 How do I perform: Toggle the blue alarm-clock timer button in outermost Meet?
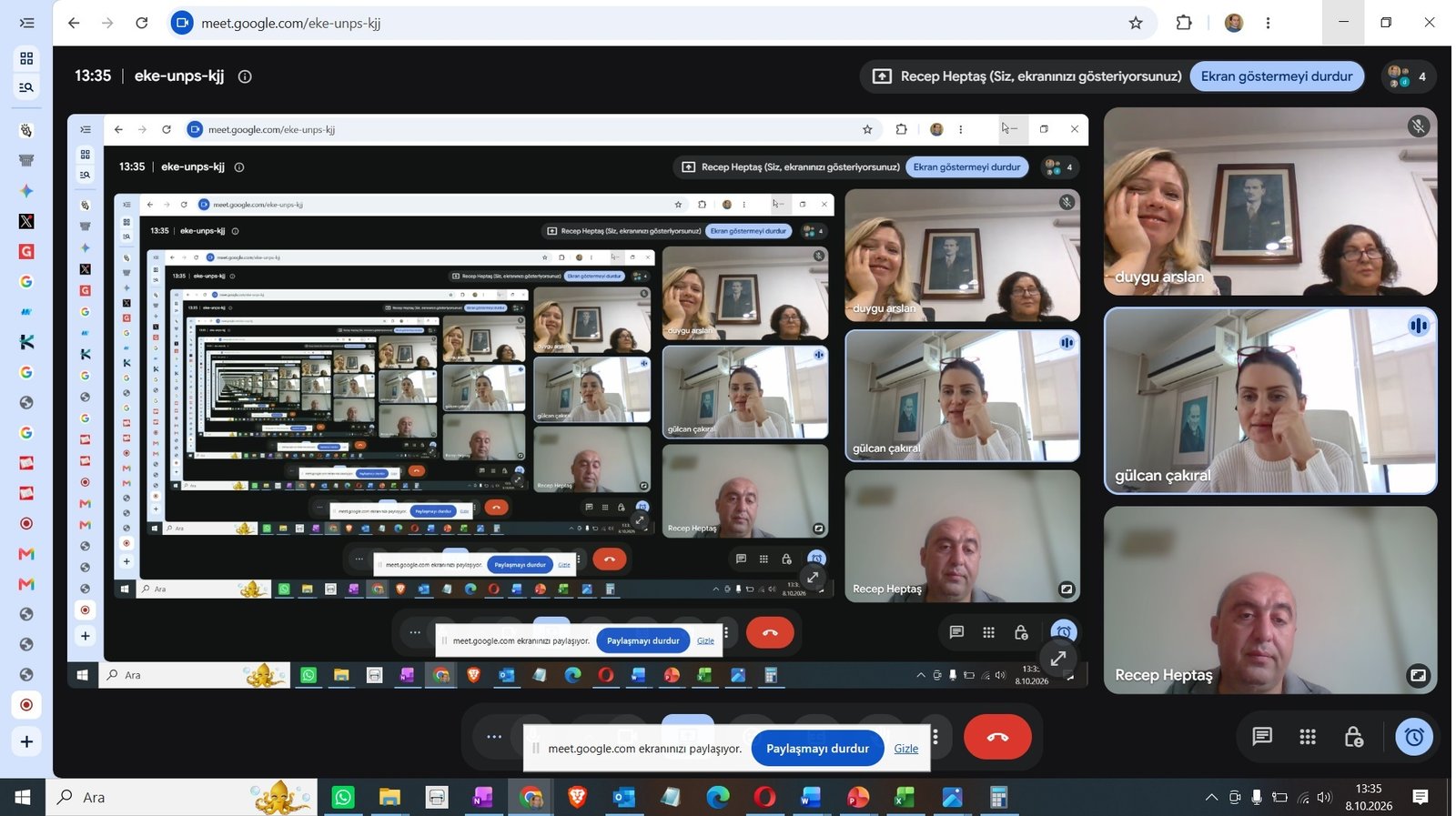(1414, 737)
